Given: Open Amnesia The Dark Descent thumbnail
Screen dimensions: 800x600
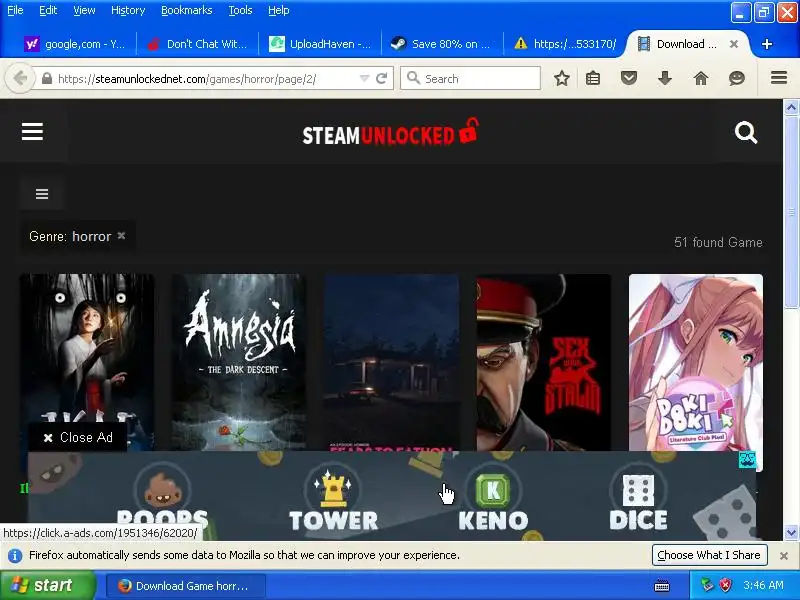Looking at the screenshot, I should pos(239,362).
